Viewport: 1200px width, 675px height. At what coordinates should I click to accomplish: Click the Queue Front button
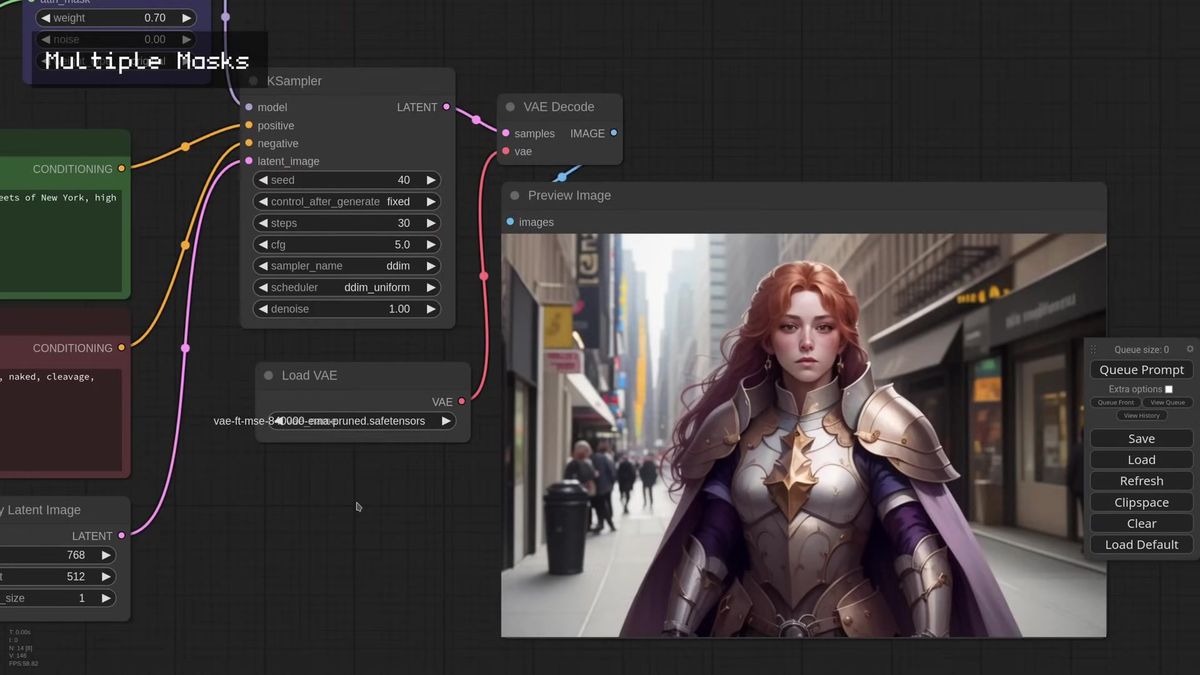[1115, 403]
